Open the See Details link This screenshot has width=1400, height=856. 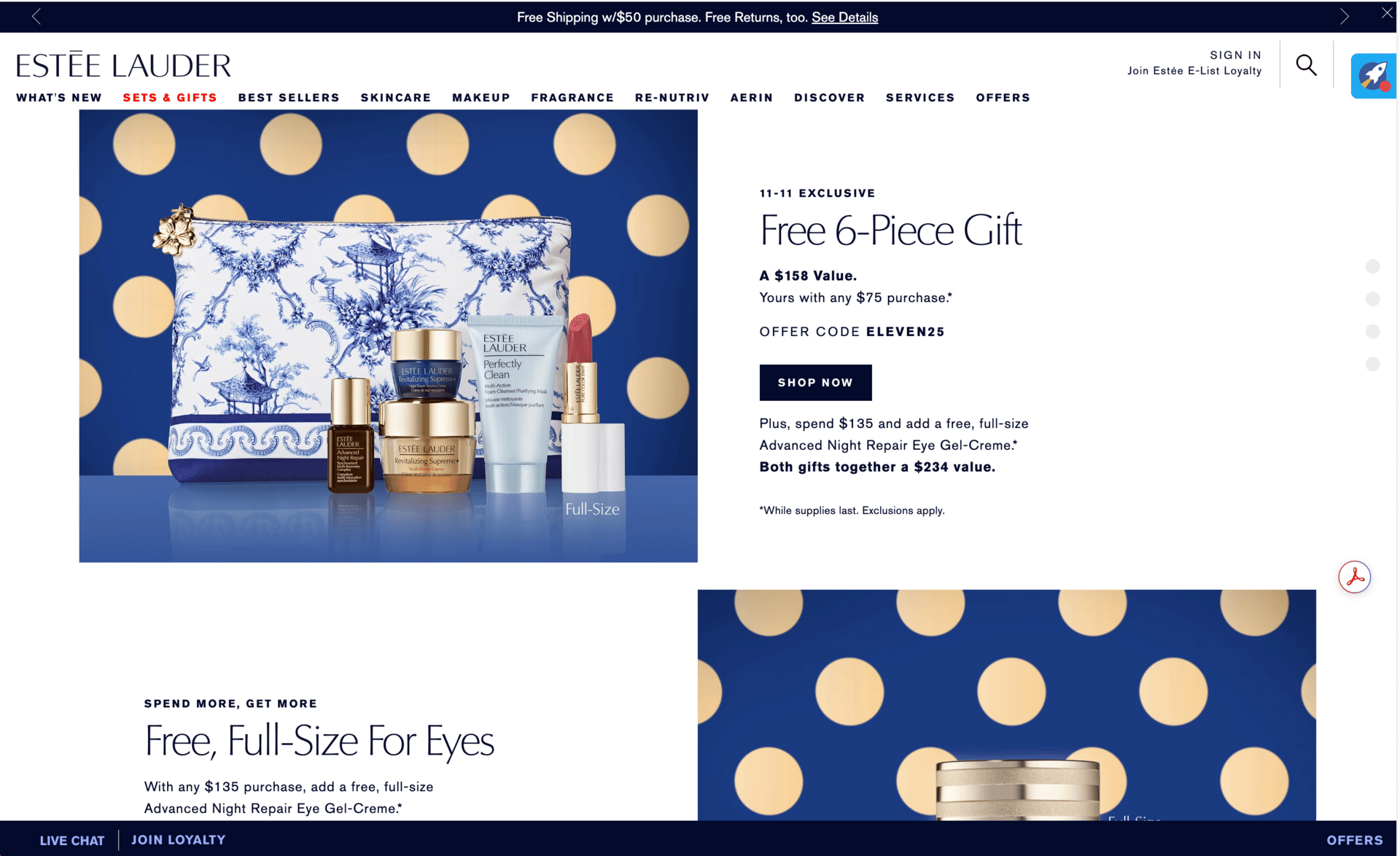[844, 17]
